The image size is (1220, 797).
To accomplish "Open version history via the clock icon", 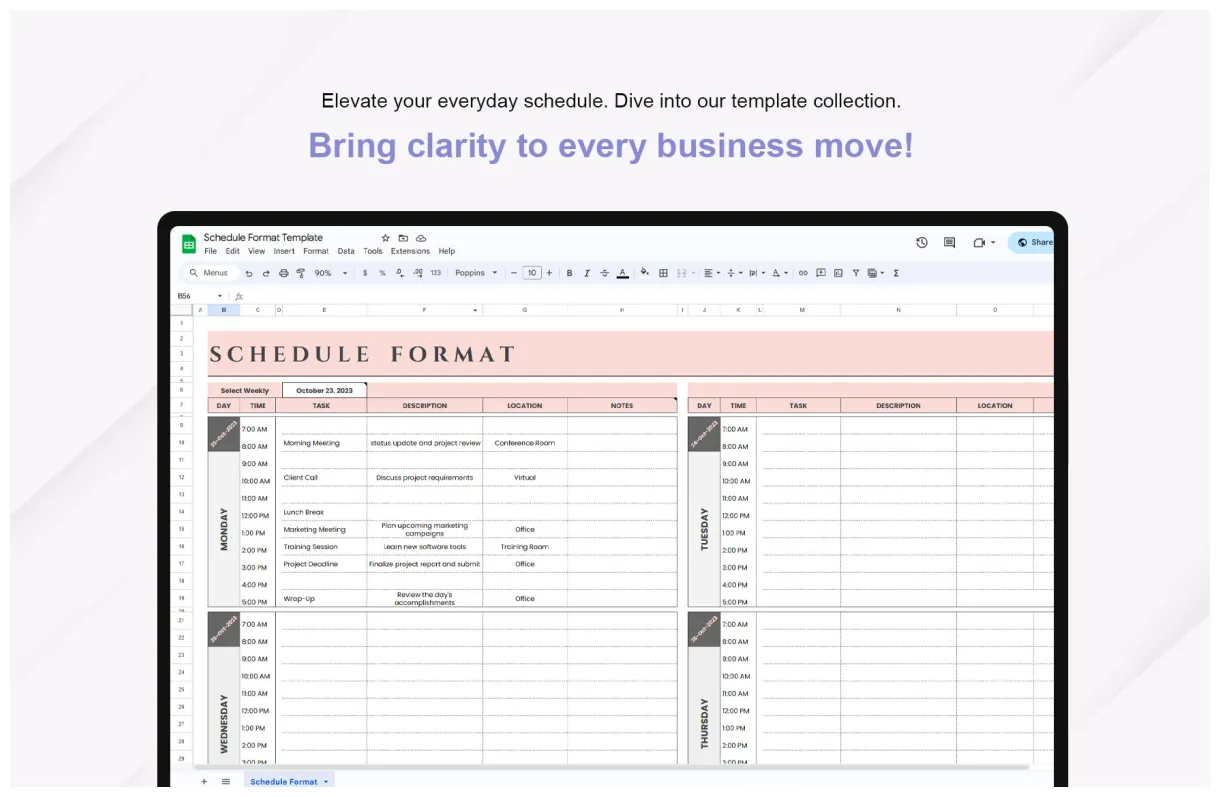I will 921,242.
